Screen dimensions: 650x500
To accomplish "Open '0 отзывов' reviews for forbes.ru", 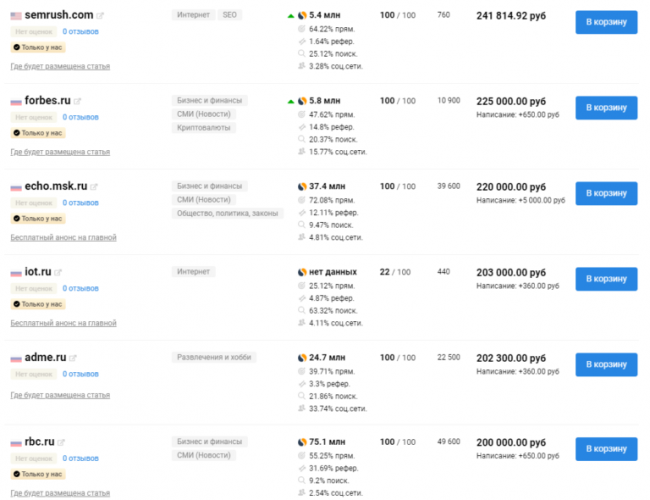I will (x=80, y=117).
